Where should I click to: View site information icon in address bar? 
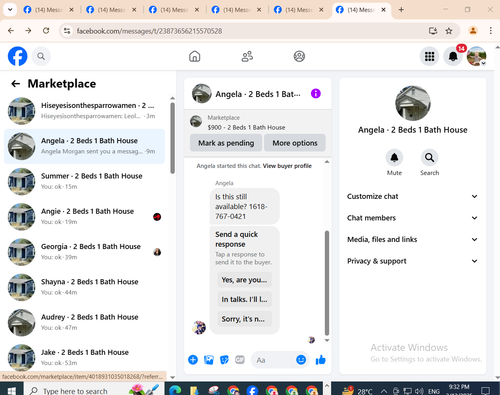(x=67, y=31)
